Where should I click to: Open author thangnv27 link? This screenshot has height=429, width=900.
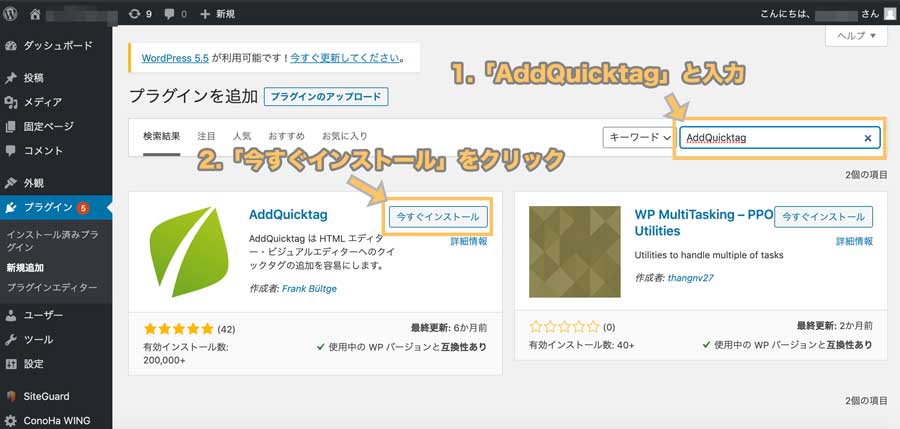[x=690, y=278]
